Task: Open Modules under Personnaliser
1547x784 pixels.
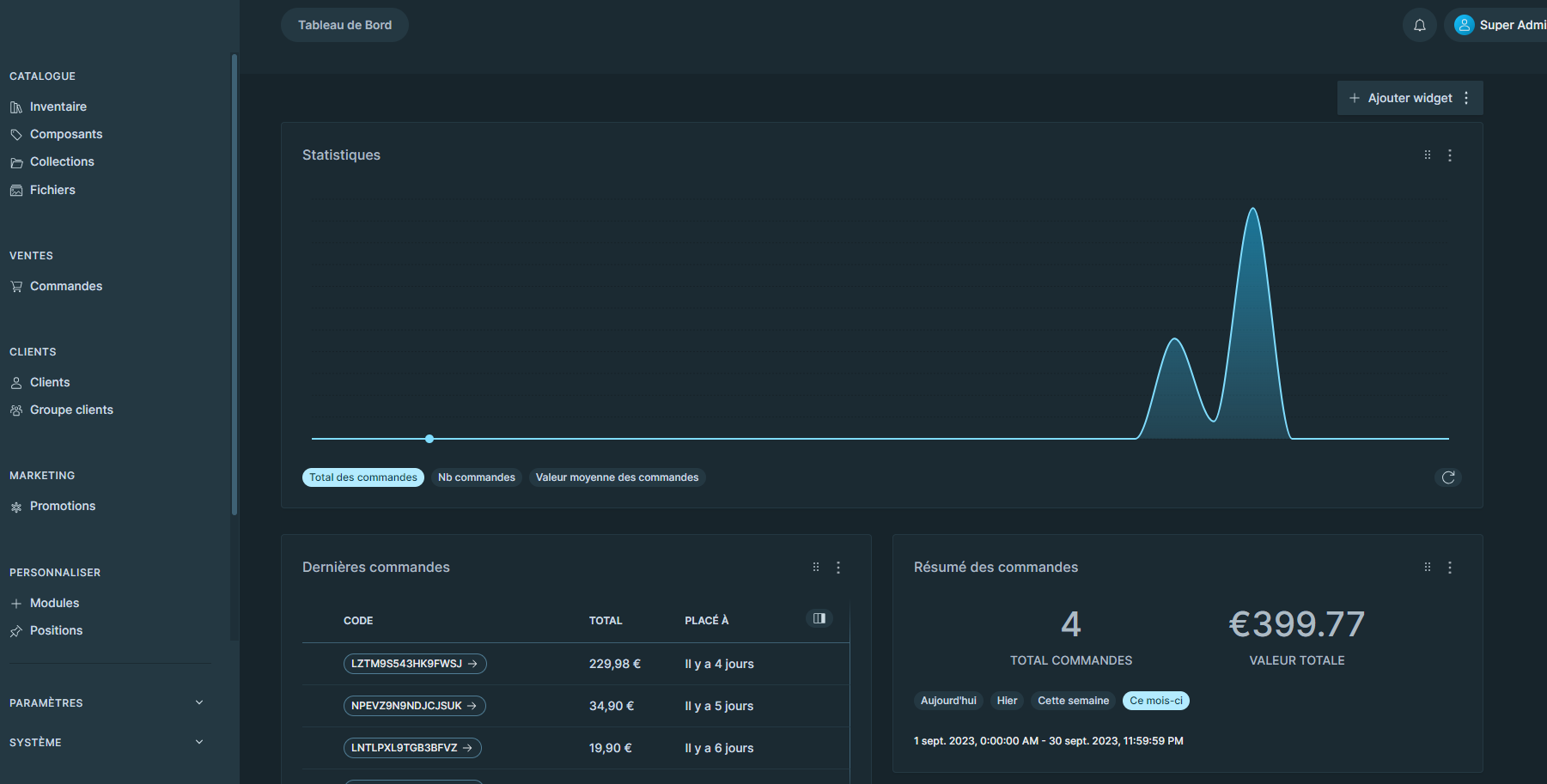Action: (x=54, y=603)
